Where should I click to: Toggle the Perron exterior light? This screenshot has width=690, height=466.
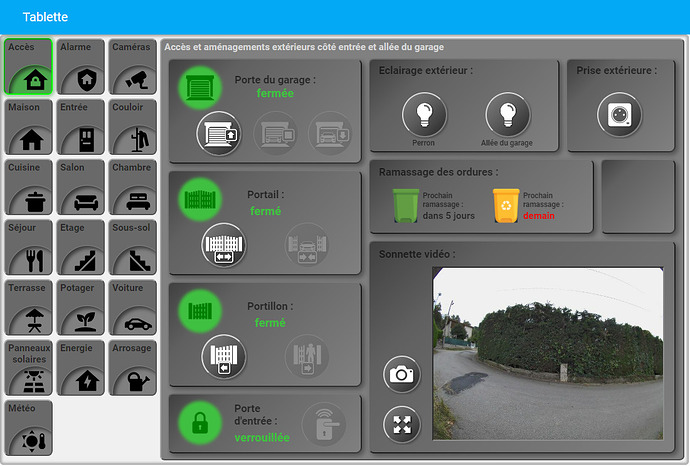click(424, 115)
